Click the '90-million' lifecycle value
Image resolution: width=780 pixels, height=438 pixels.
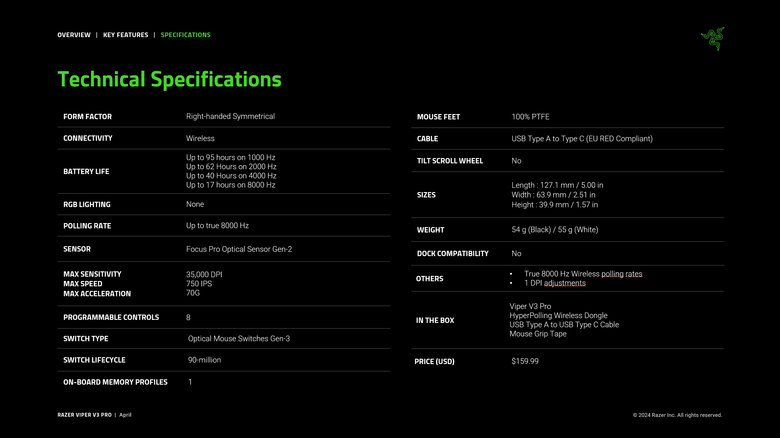point(204,360)
